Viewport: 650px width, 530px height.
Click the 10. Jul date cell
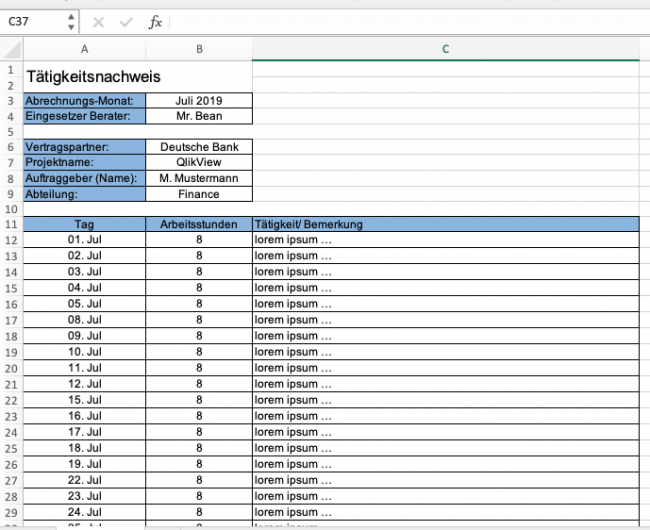pyautogui.click(x=84, y=352)
